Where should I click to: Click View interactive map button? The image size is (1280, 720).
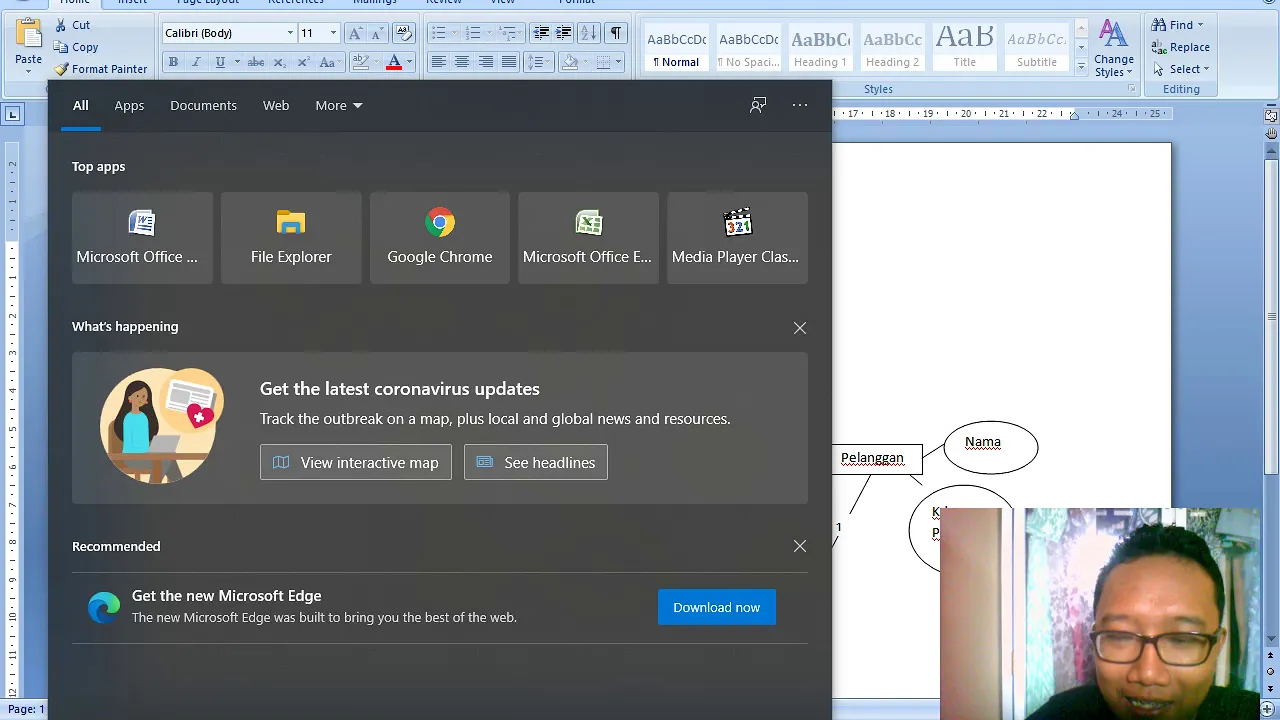coord(356,462)
